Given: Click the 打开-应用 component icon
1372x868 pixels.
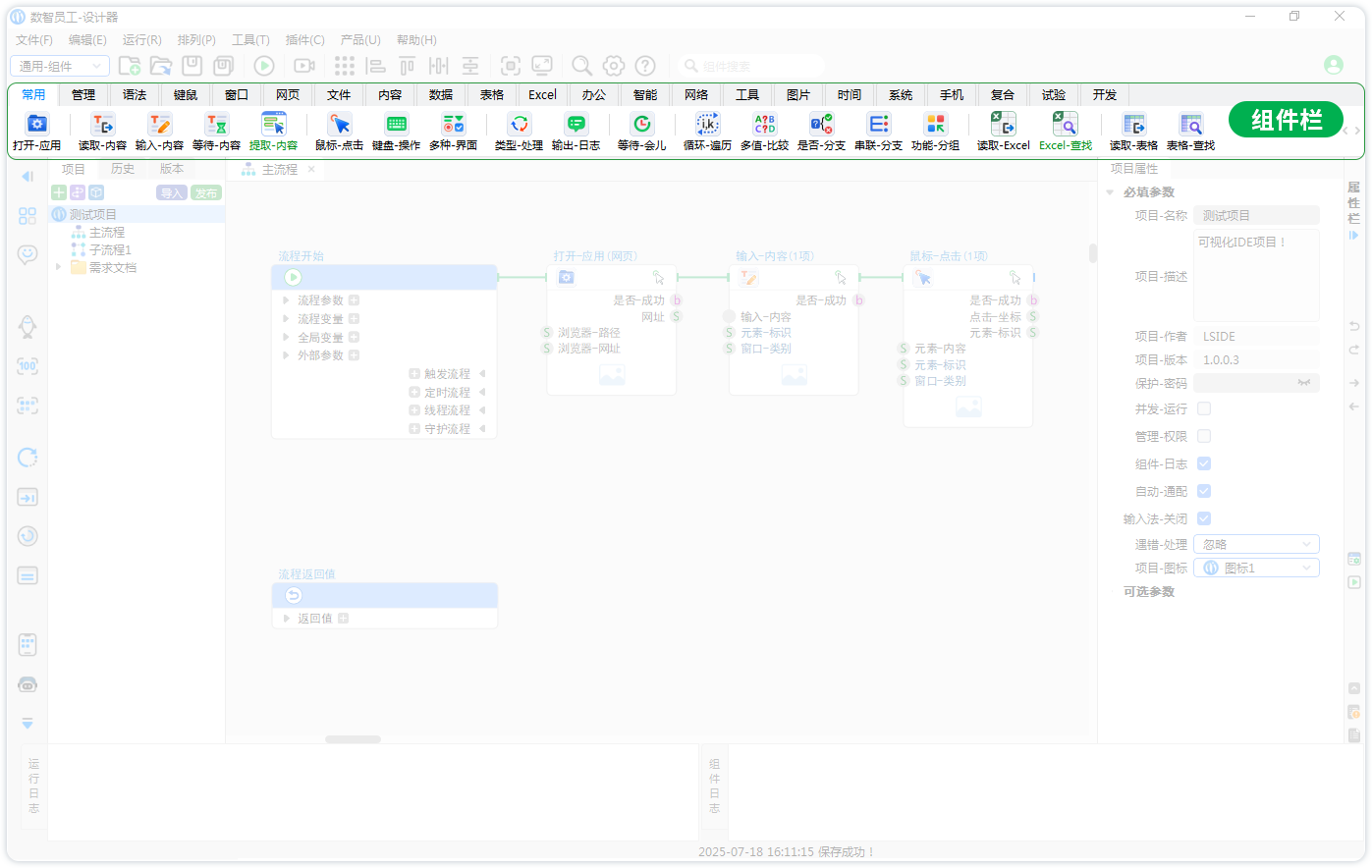Looking at the screenshot, I should point(36,125).
